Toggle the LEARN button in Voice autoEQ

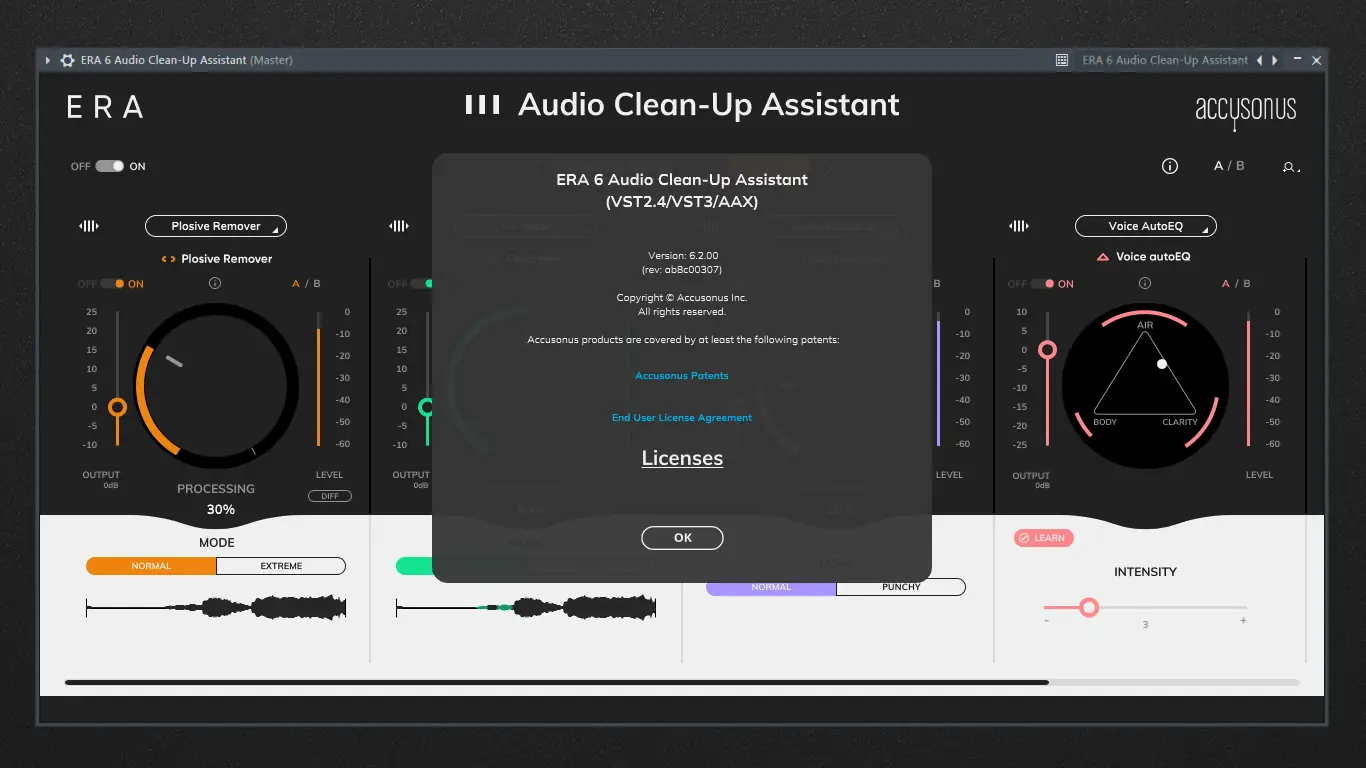point(1043,538)
